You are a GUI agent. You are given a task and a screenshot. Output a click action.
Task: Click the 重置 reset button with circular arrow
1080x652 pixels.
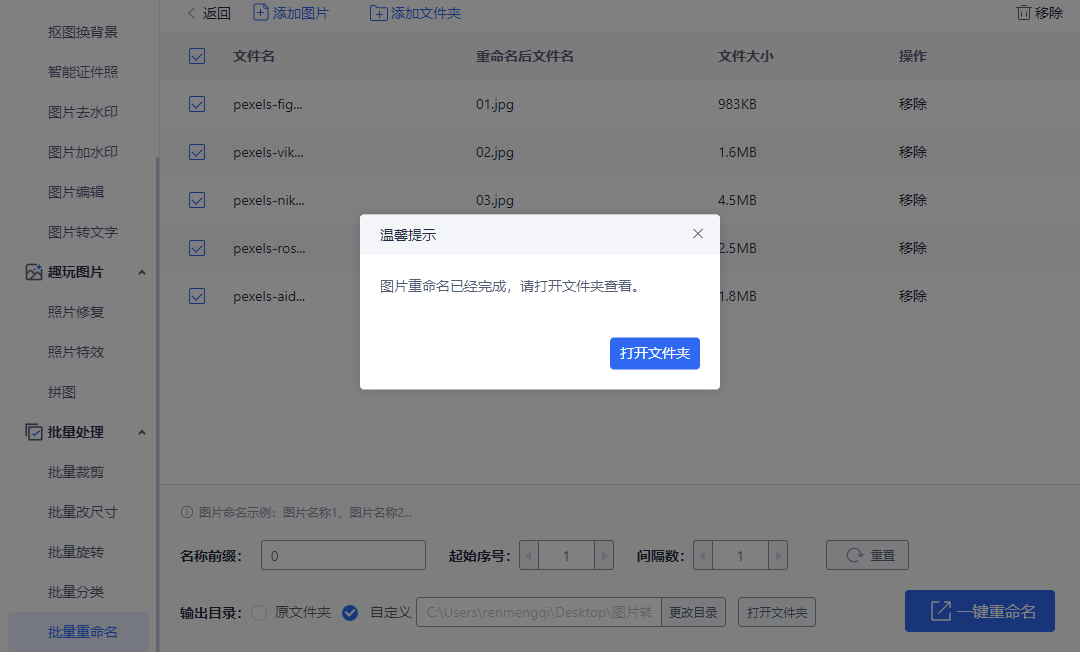click(867, 555)
